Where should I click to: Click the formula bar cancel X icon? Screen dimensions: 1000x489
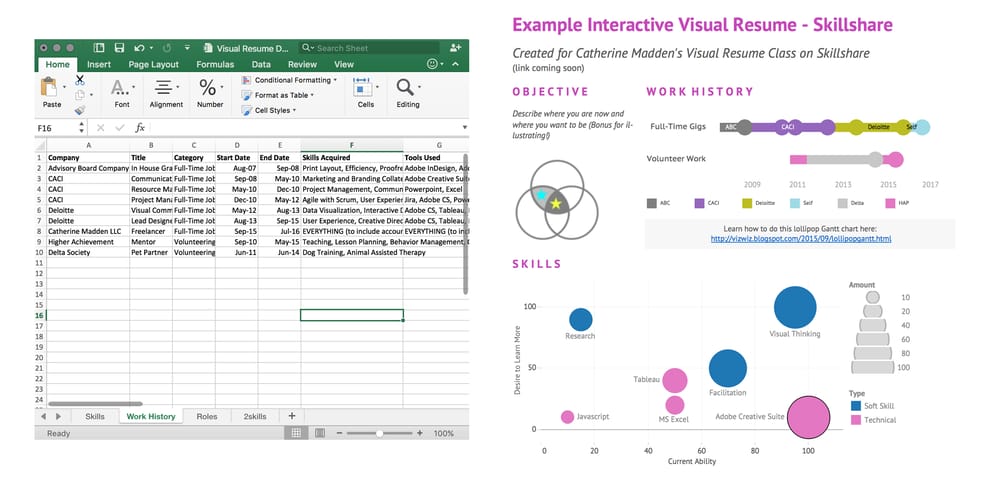tap(101, 128)
